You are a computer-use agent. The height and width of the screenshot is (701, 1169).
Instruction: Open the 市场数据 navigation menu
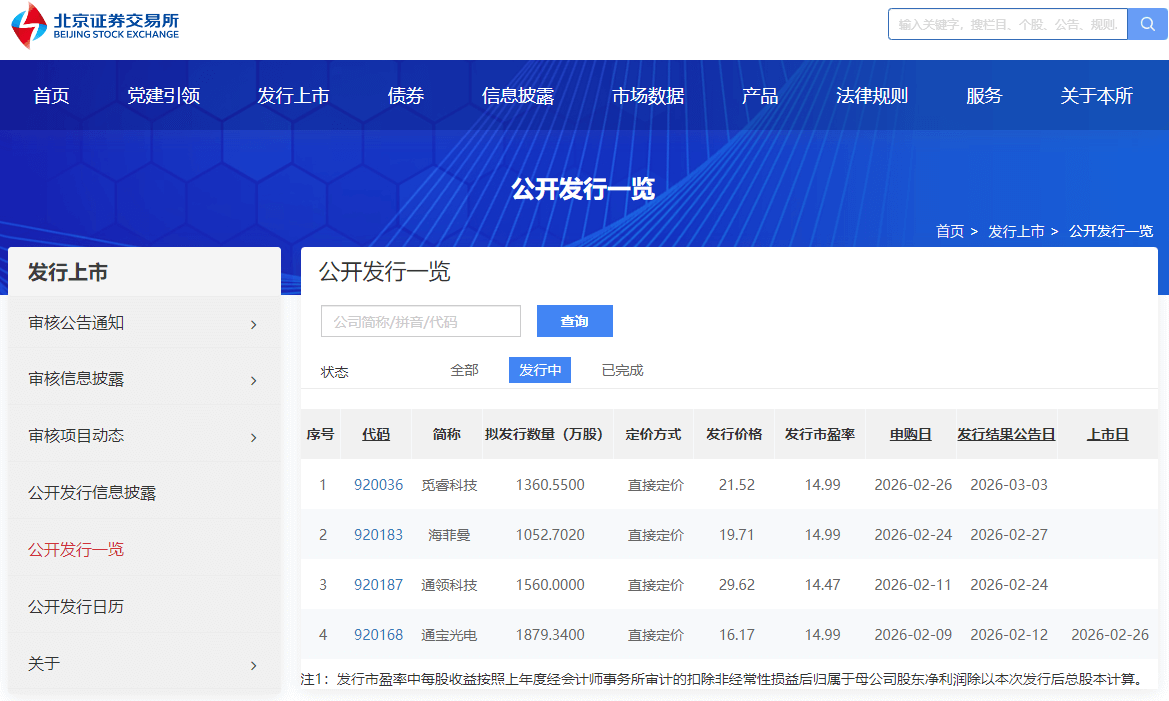[x=648, y=96]
